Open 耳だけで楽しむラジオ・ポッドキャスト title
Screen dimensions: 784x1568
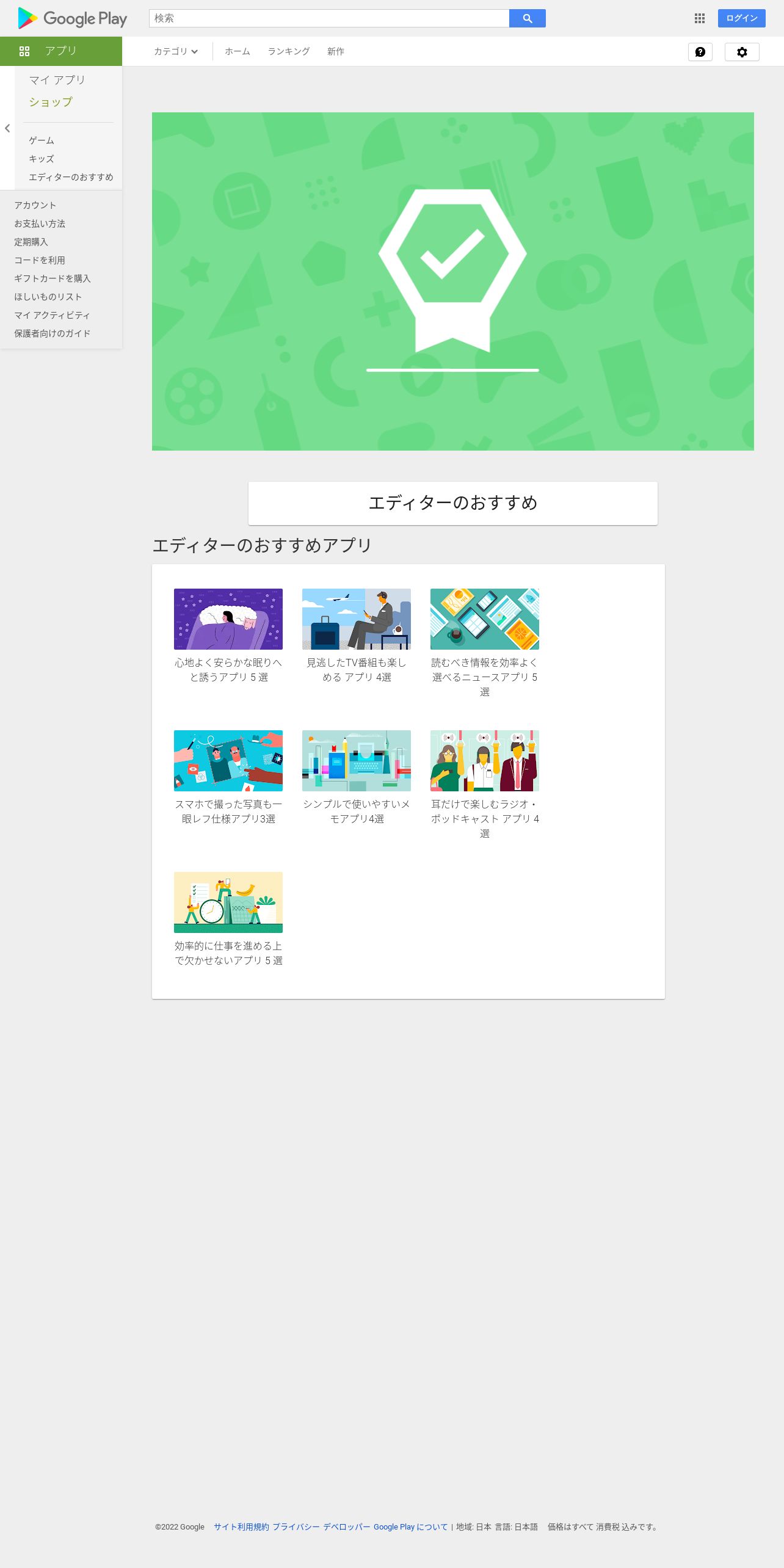(x=485, y=819)
